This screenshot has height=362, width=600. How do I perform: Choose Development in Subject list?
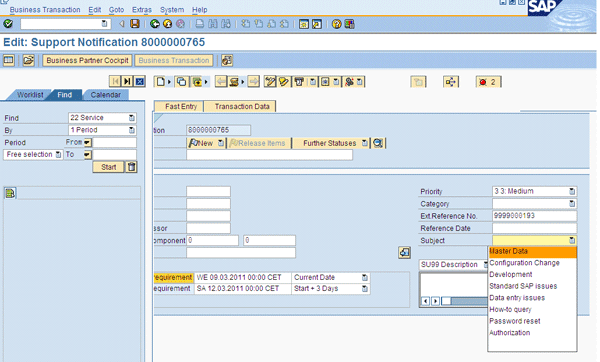(532, 274)
